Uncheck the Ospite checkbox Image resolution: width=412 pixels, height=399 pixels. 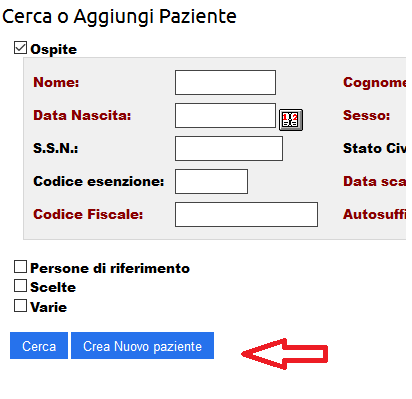tap(20, 47)
